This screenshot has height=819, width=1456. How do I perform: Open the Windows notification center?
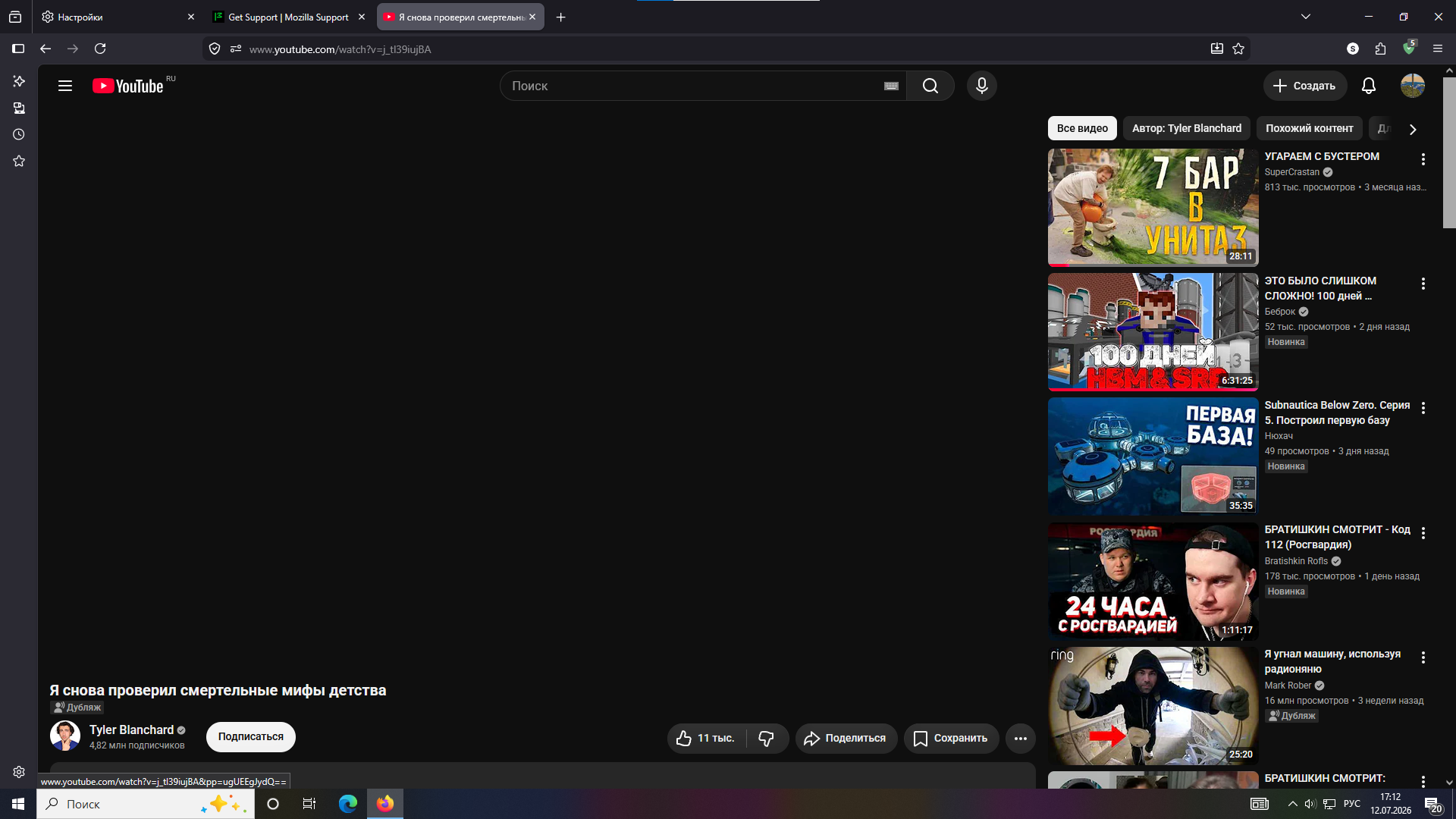click(x=1433, y=804)
